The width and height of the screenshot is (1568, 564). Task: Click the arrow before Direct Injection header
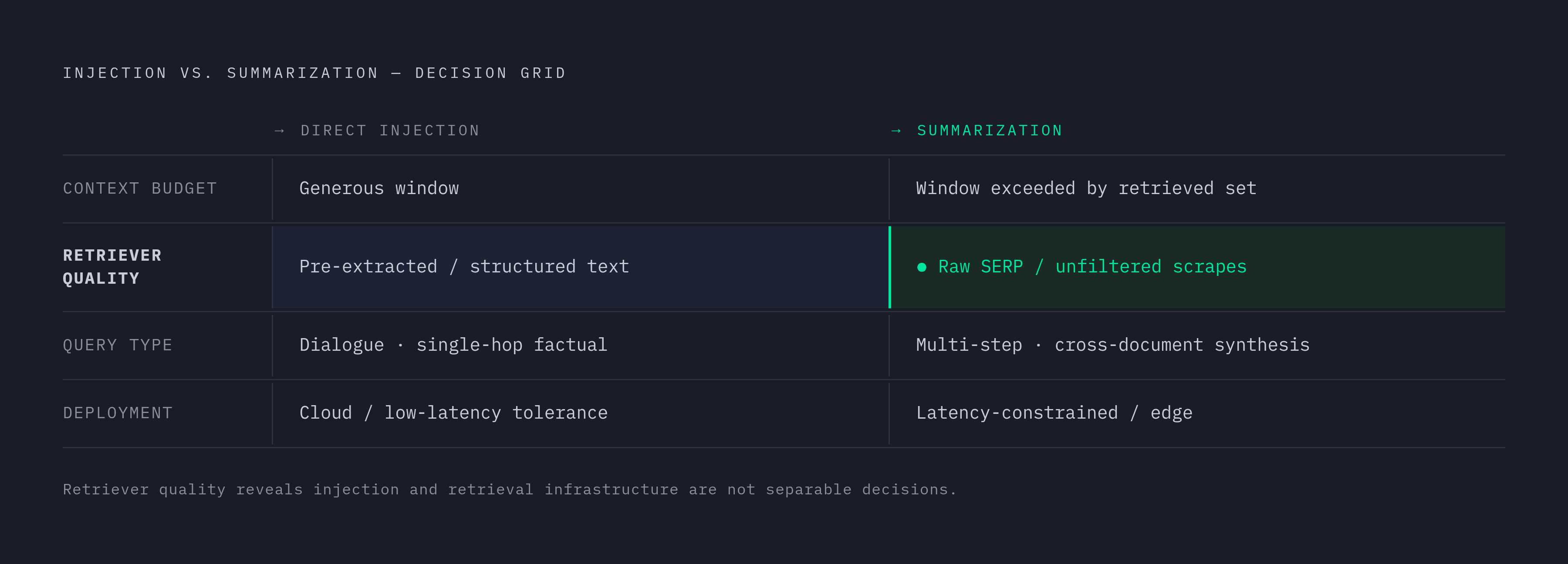(279, 131)
